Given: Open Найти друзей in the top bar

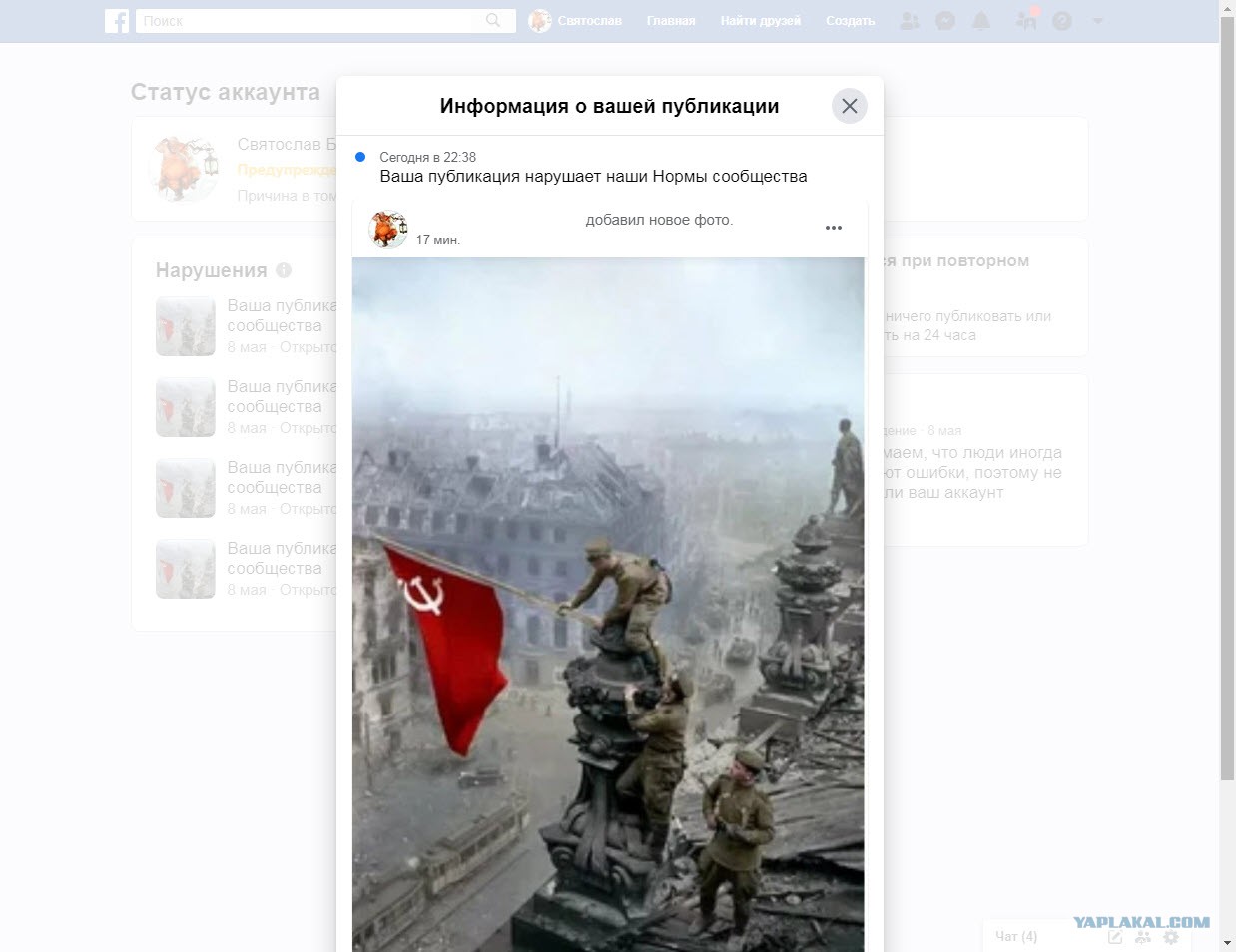Looking at the screenshot, I should click(761, 20).
